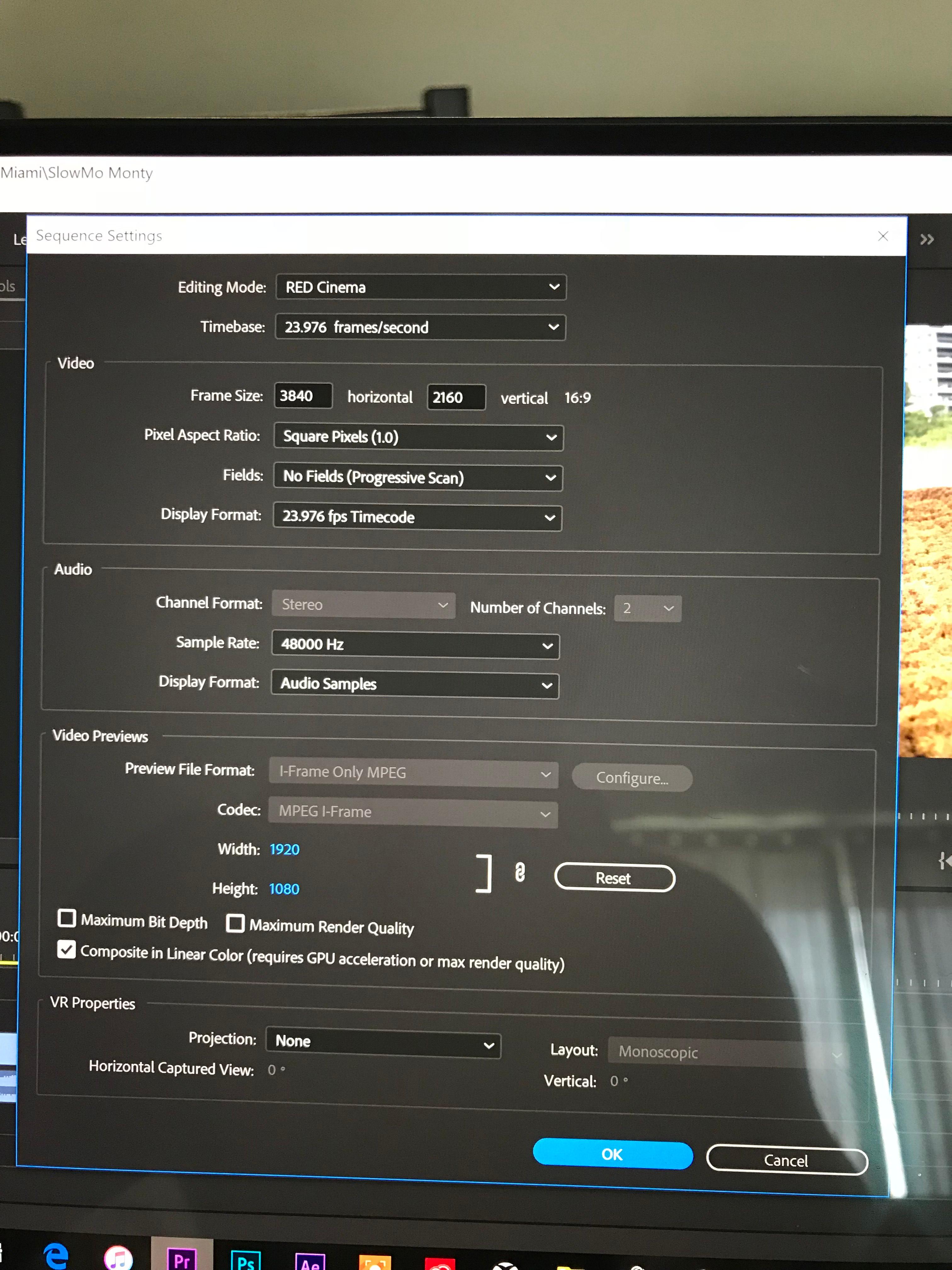
Task: Open the Number of Channels dropdown
Action: click(648, 609)
